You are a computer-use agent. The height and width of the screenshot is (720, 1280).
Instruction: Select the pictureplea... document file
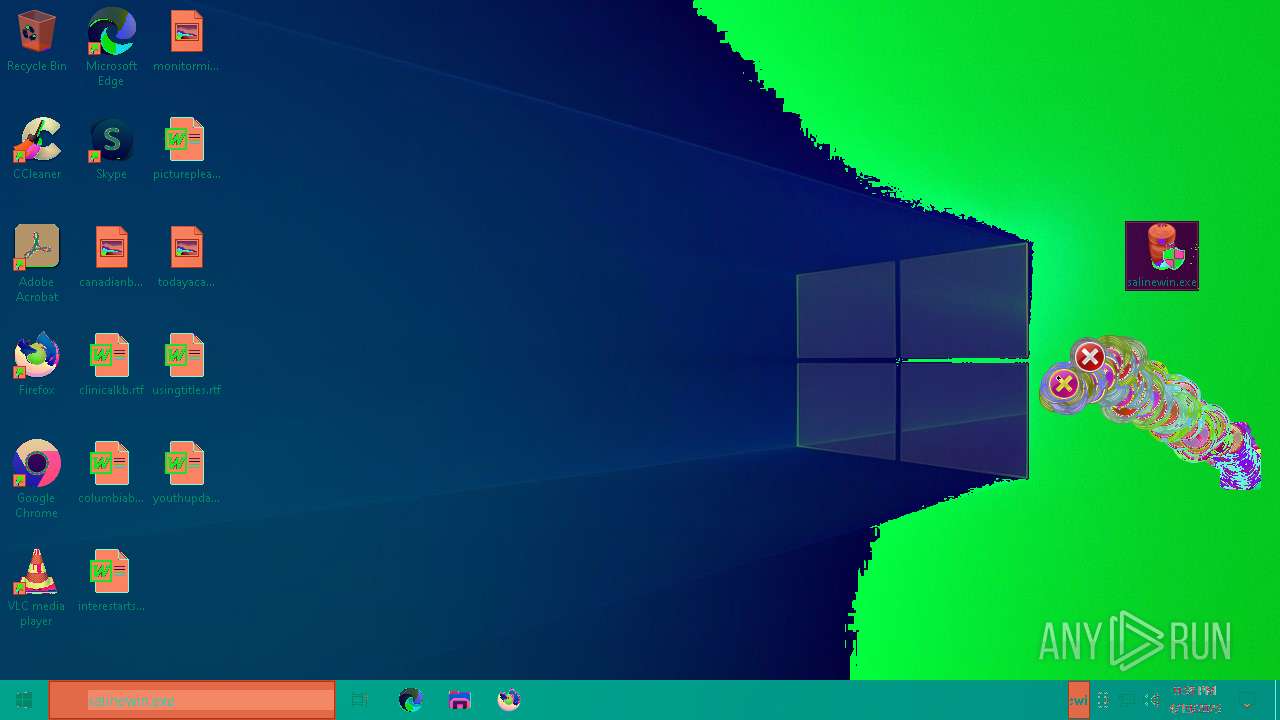(x=186, y=149)
